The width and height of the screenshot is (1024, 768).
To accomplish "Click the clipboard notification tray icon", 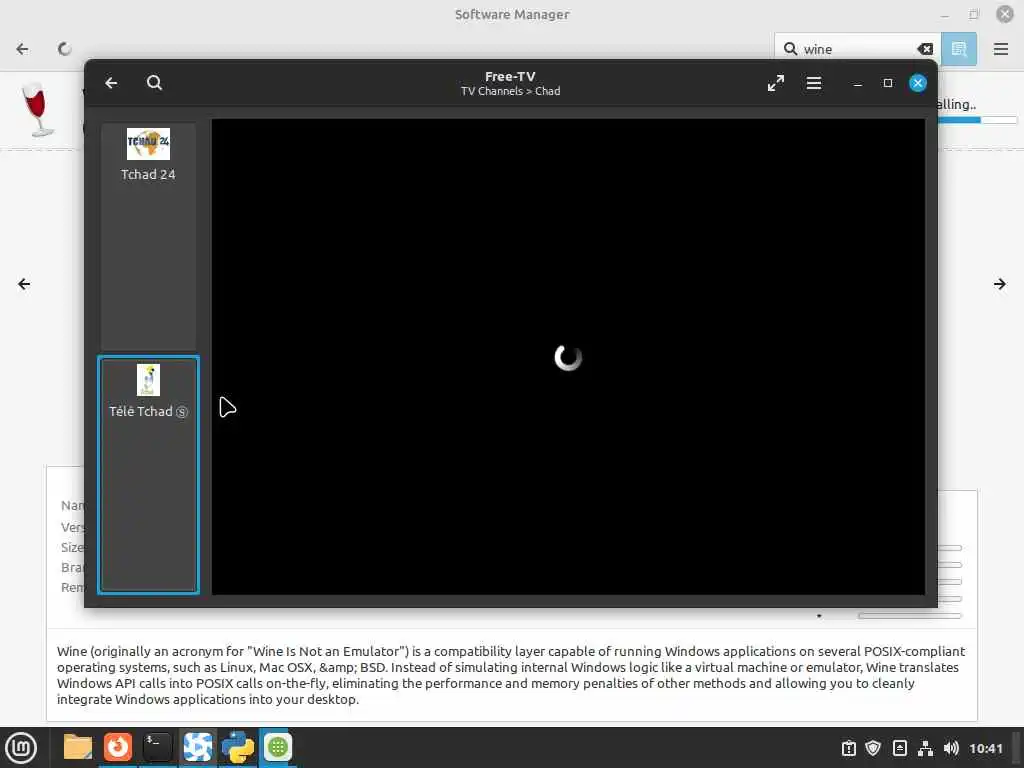I will (848, 748).
